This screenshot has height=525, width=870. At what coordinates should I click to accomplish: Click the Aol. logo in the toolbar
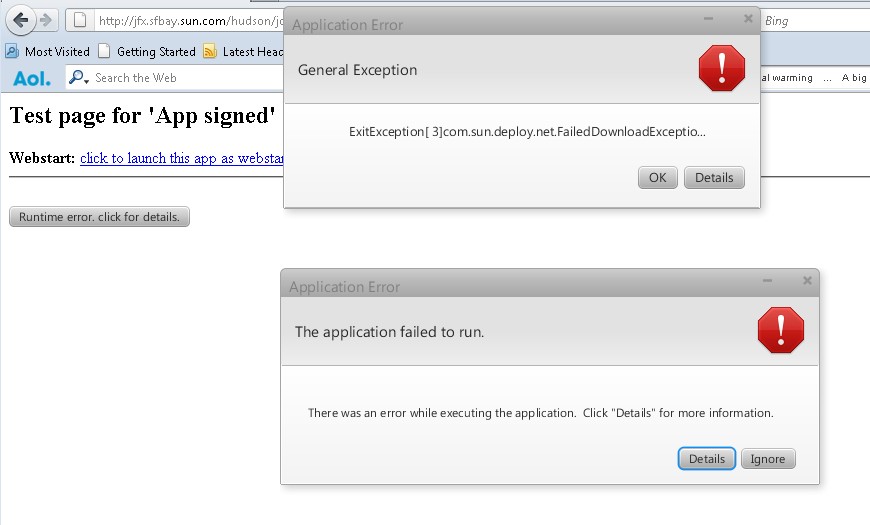[x=32, y=78]
